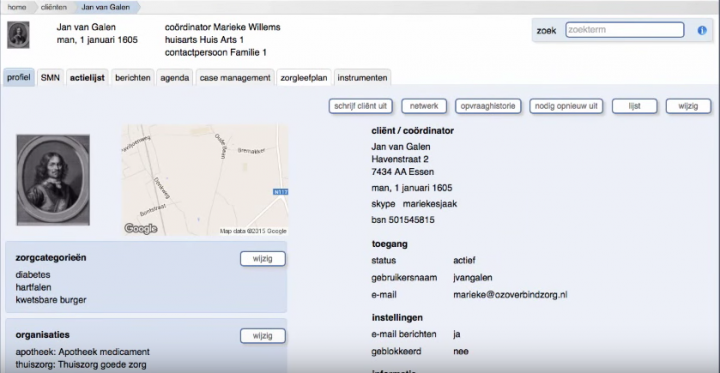
Task: Click the e-mail marieke@ozoverbindzorg.nl
Action: tap(510, 295)
